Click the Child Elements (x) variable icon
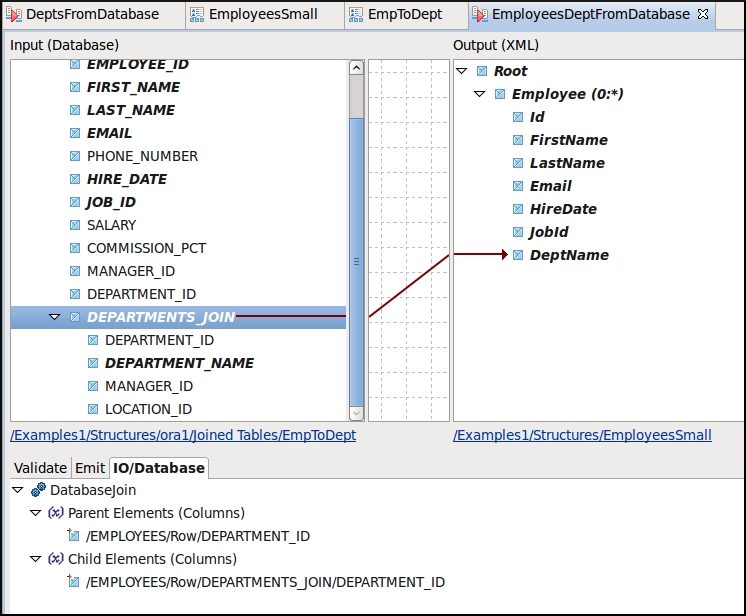 point(56,559)
